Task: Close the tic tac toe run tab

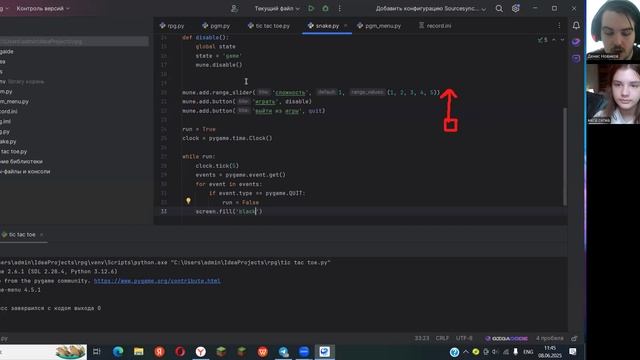Action: point(42,235)
